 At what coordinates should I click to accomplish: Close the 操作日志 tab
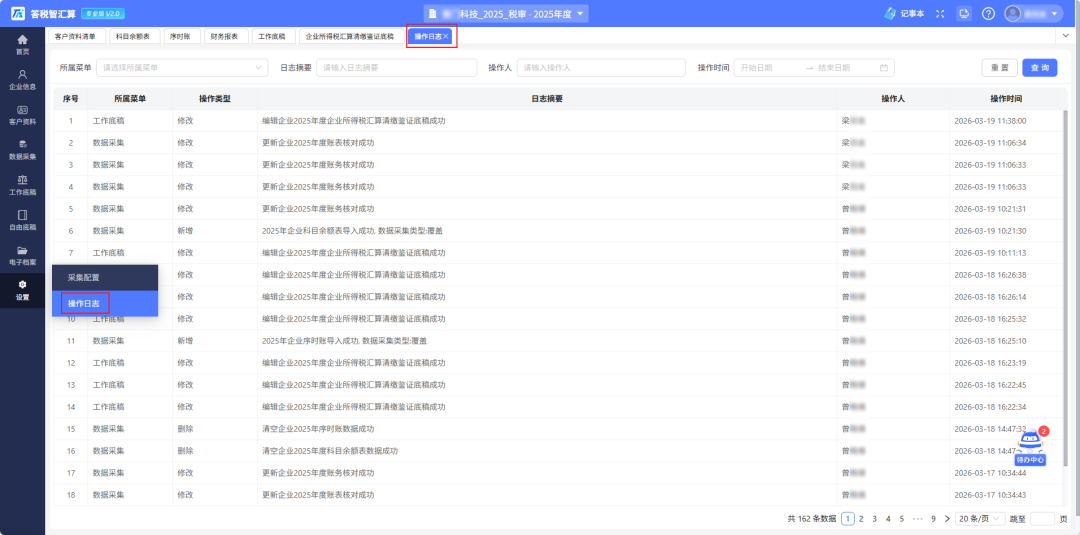446,36
